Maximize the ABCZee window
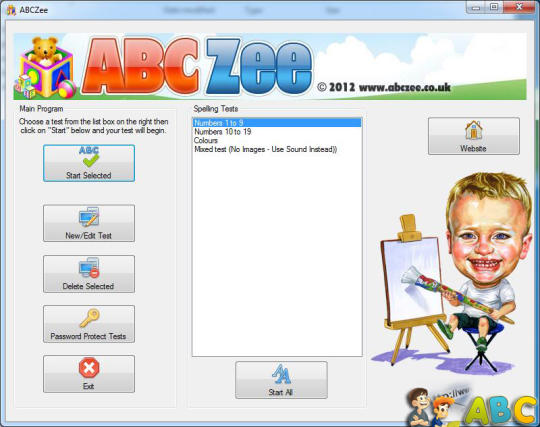Image resolution: width=540 pixels, height=427 pixels. 494,7
